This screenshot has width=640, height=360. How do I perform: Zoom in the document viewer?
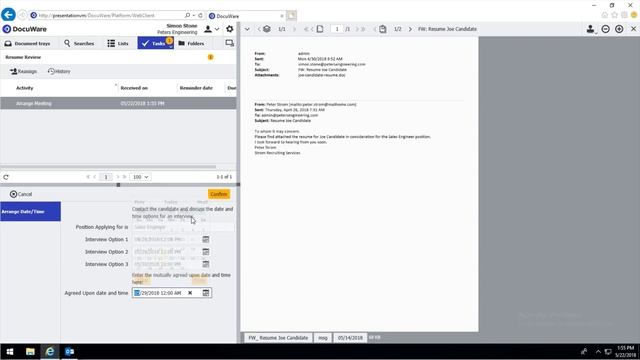(x=619, y=29)
